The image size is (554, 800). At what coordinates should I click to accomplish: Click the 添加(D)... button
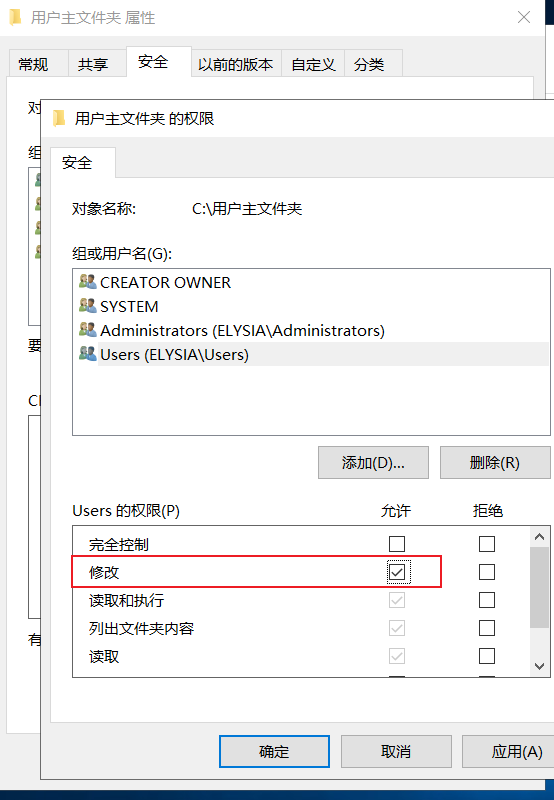point(373,463)
